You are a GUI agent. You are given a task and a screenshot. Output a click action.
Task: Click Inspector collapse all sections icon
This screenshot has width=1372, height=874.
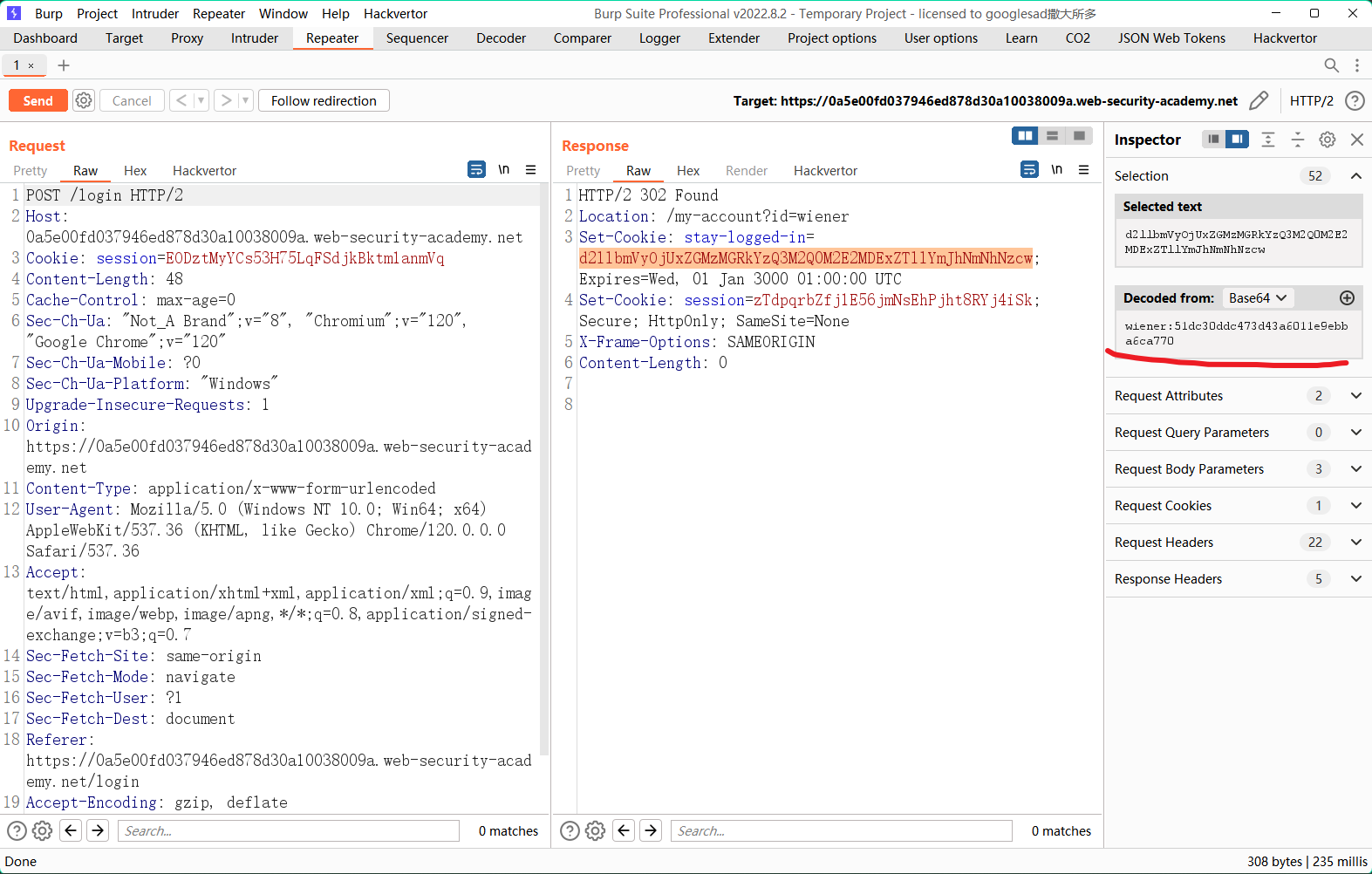[x=1298, y=139]
